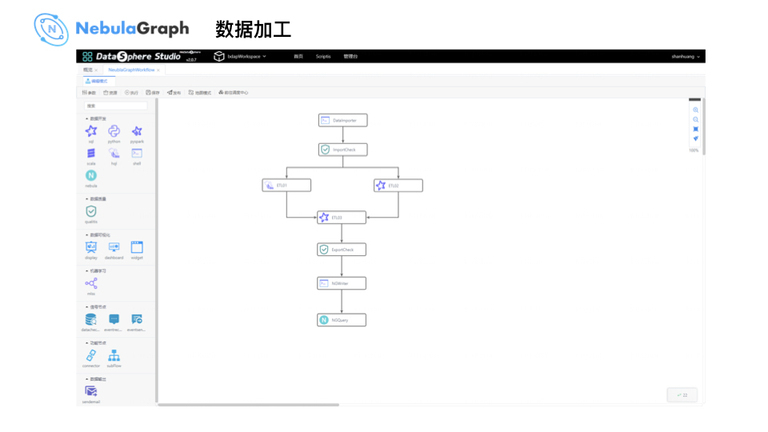Select the subflow node icon
This screenshot has height=432, width=768.
coord(114,356)
